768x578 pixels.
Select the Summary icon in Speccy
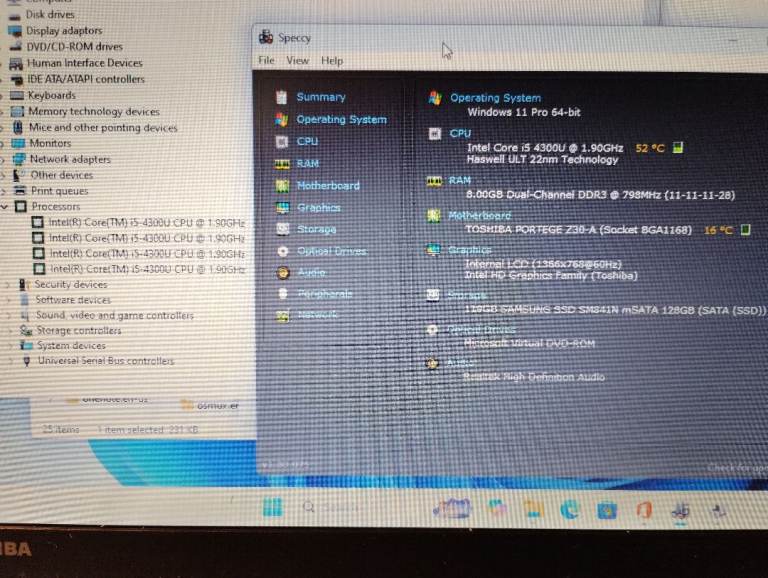click(282, 97)
